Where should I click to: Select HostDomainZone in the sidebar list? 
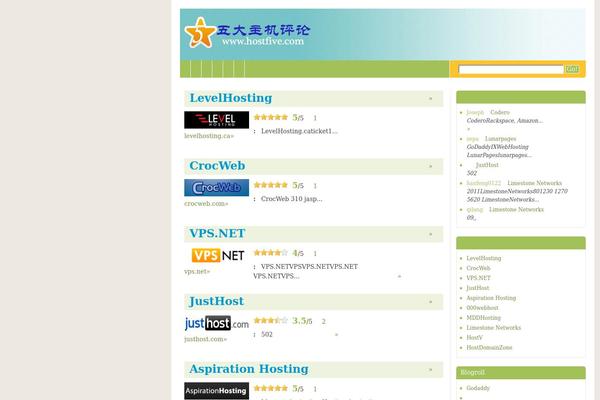click(x=489, y=348)
